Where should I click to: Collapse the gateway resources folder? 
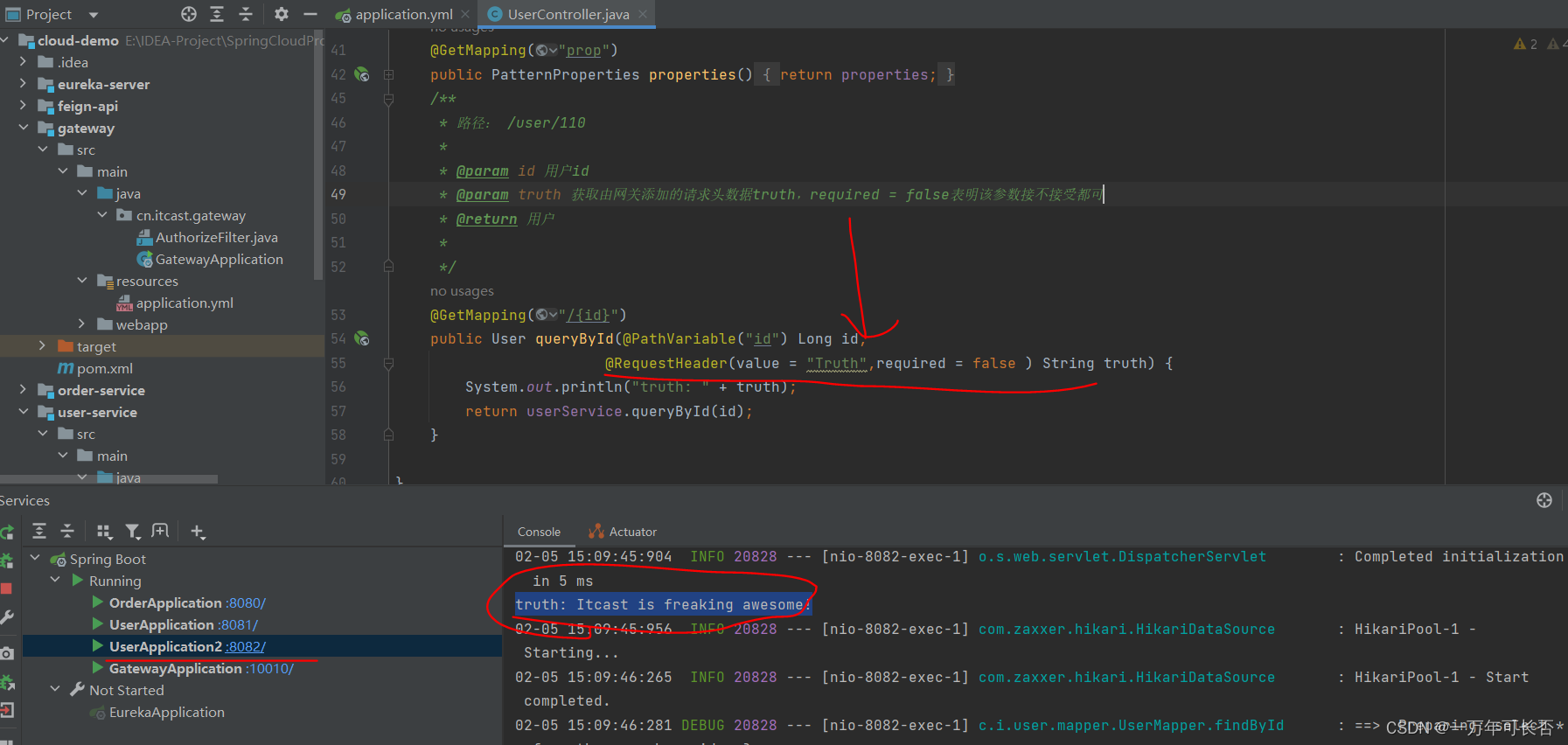(82, 281)
